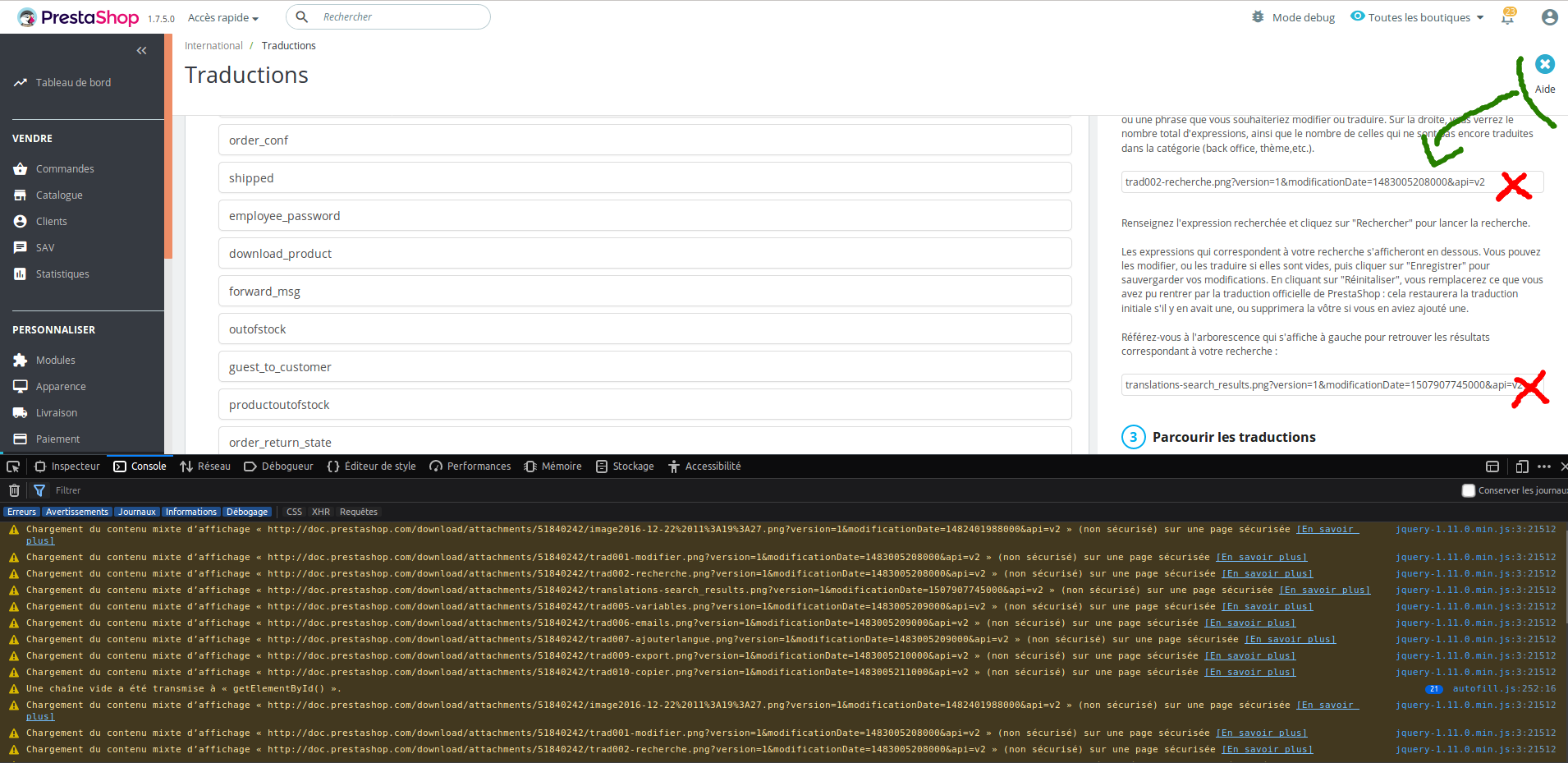Toggle Avertissements console filter
This screenshot has height=763, width=1568.
pyautogui.click(x=77, y=512)
